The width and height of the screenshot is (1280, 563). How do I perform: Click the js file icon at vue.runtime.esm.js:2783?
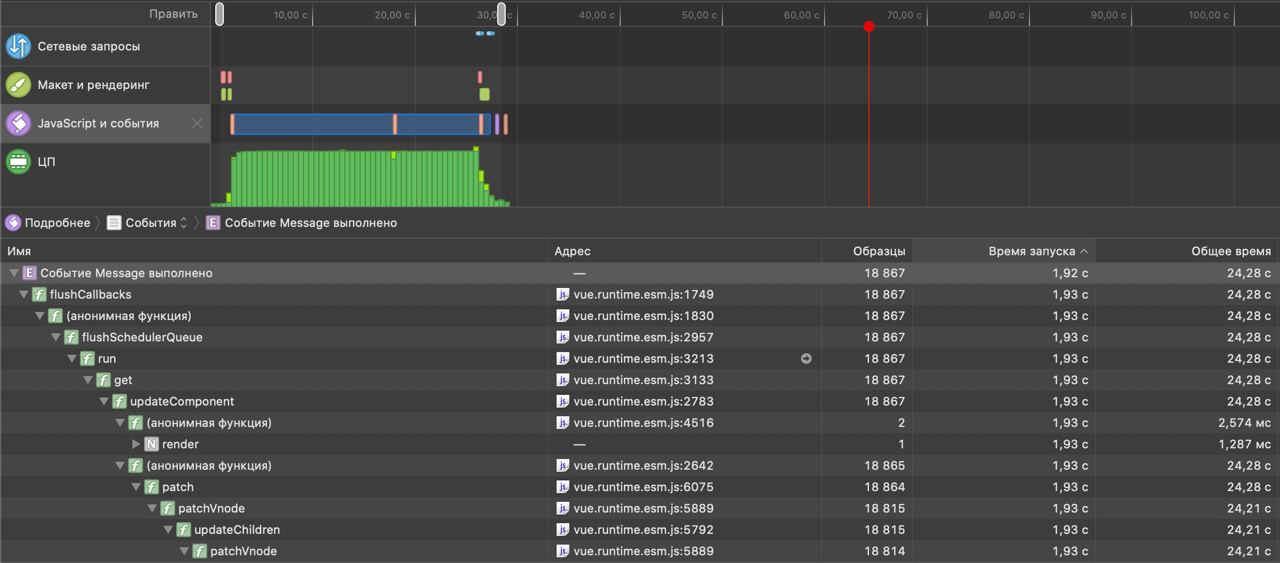click(x=563, y=402)
